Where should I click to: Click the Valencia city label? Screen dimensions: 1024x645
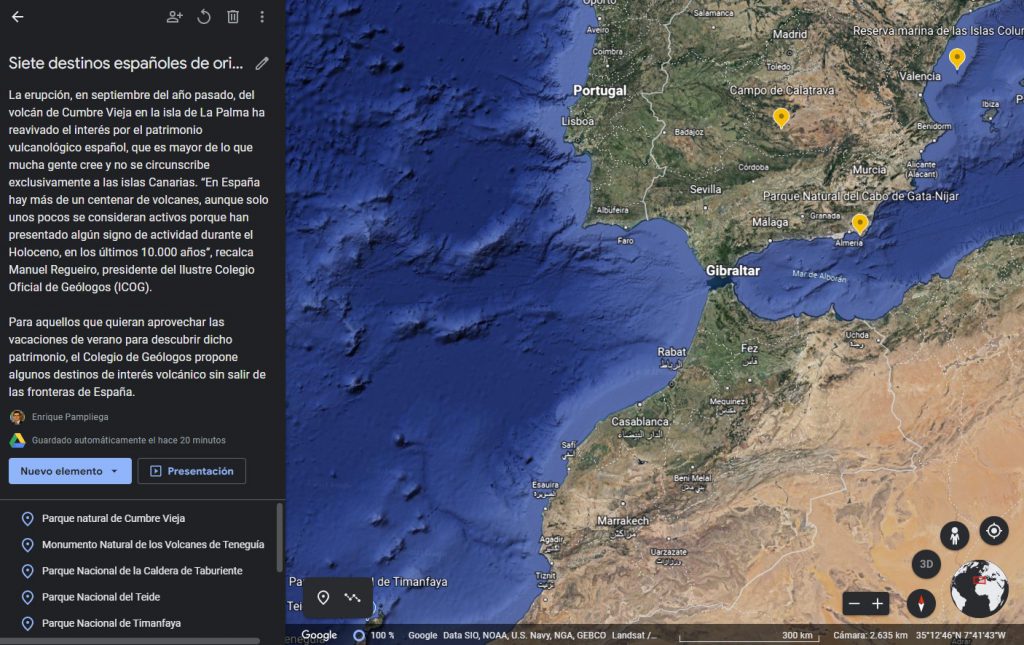[x=920, y=76]
